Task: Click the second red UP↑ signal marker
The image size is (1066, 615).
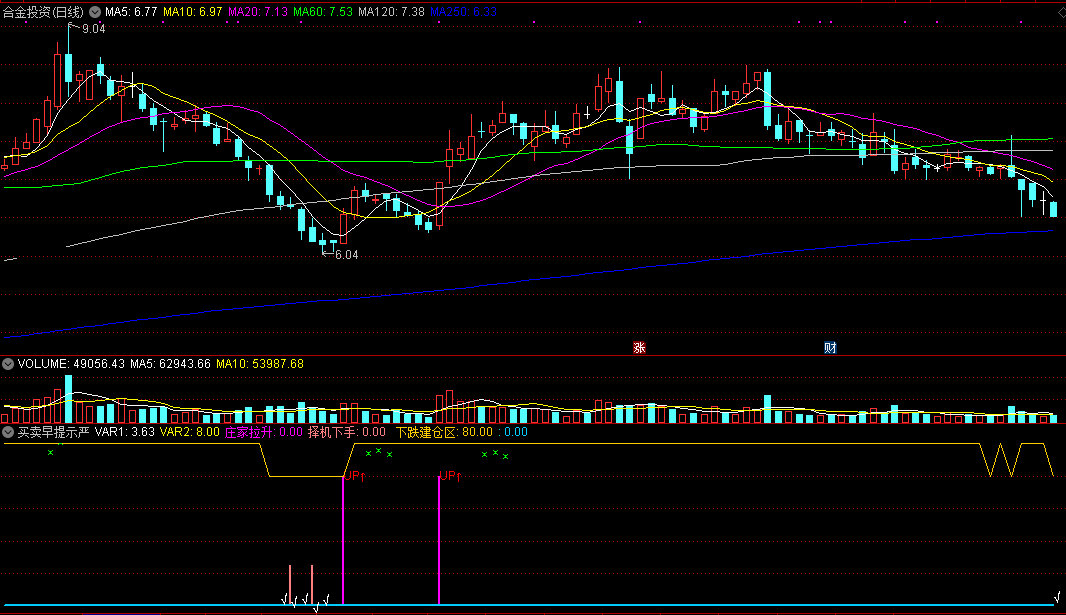Action: (x=450, y=476)
